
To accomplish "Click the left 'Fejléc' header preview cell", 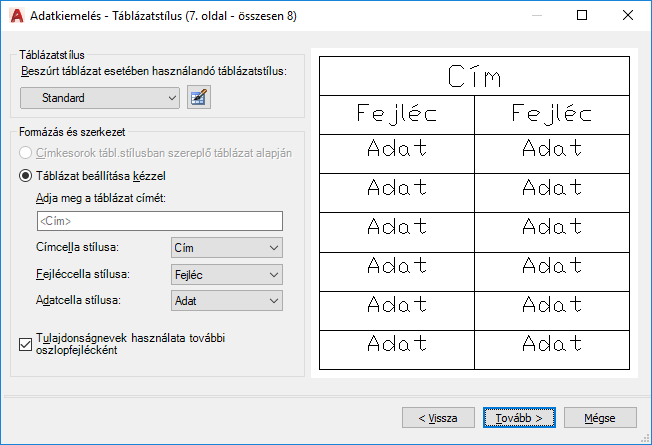I will 396,115.
